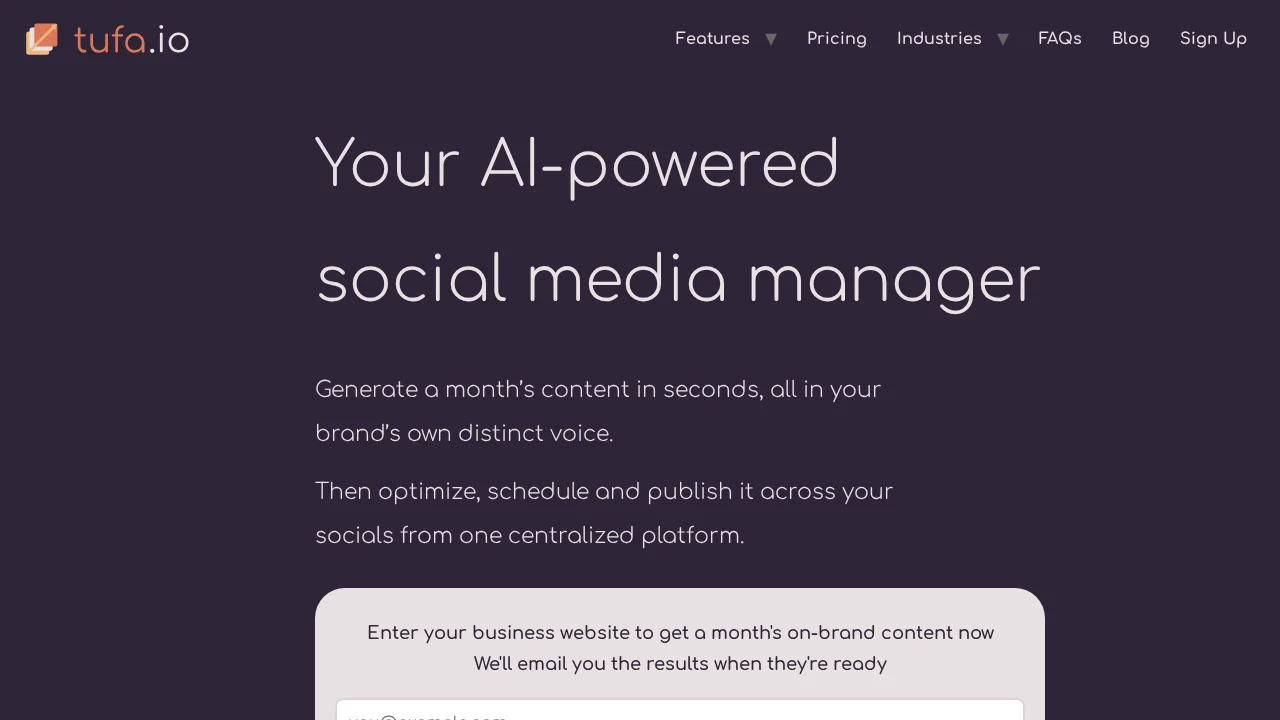
Task: Go to the Pricing page
Action: coord(837,38)
